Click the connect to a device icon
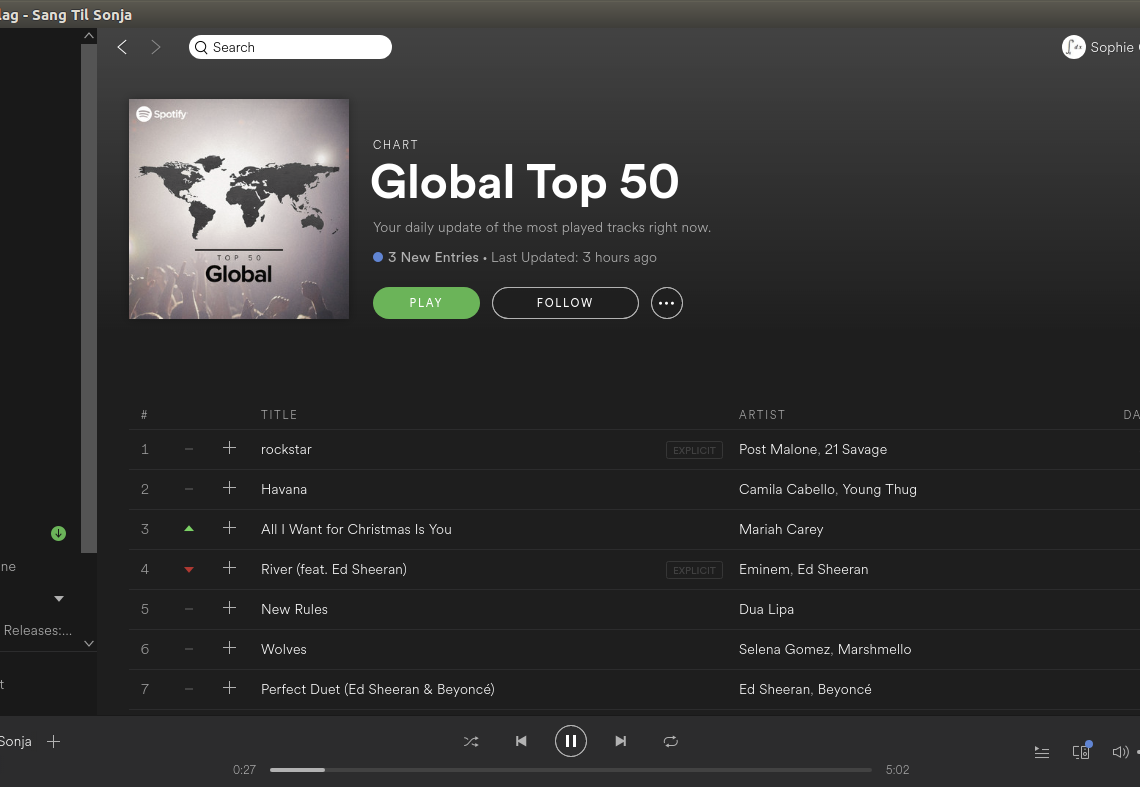The image size is (1140, 787). (1081, 751)
